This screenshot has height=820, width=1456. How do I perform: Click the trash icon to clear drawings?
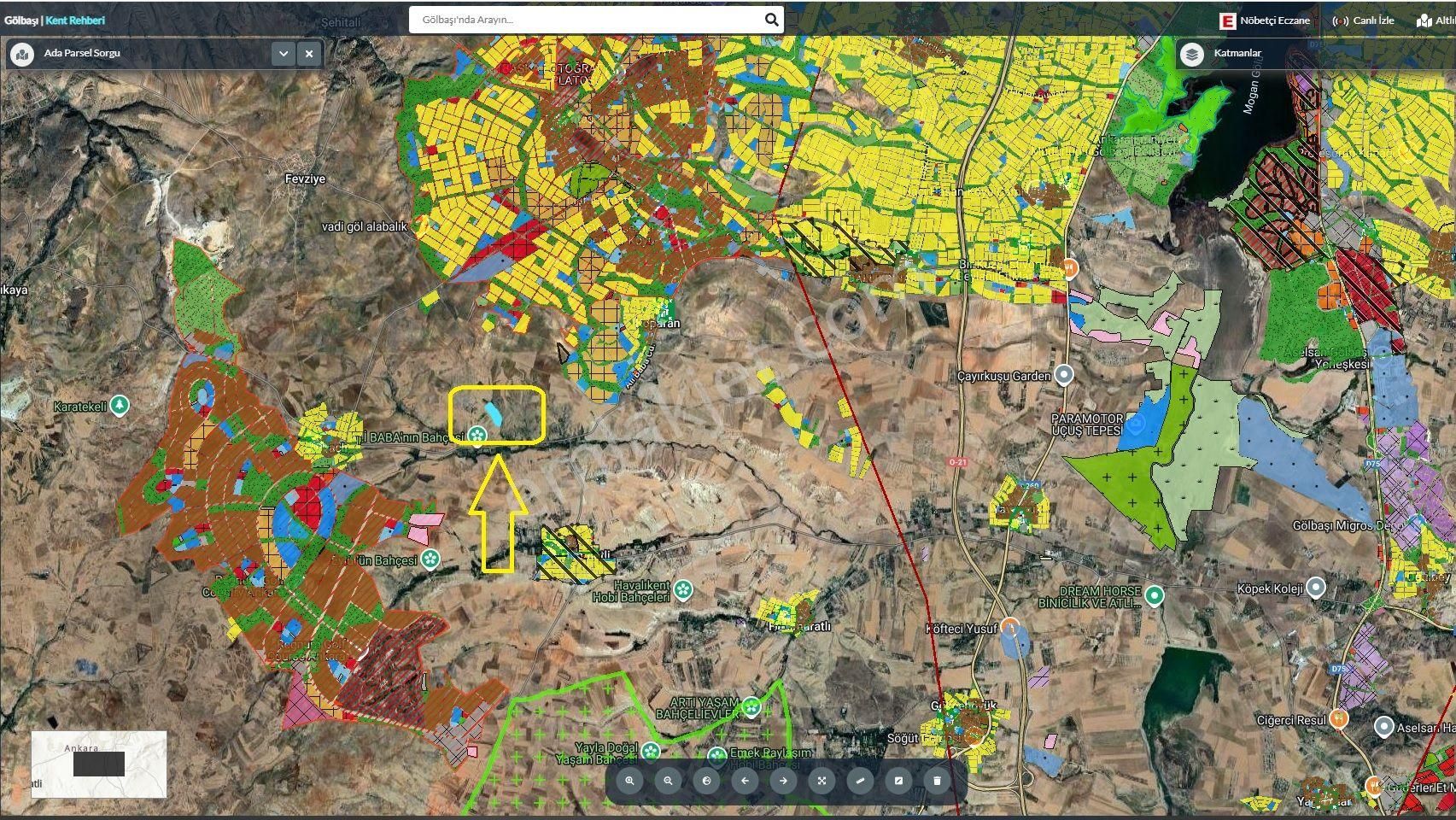[x=937, y=781]
